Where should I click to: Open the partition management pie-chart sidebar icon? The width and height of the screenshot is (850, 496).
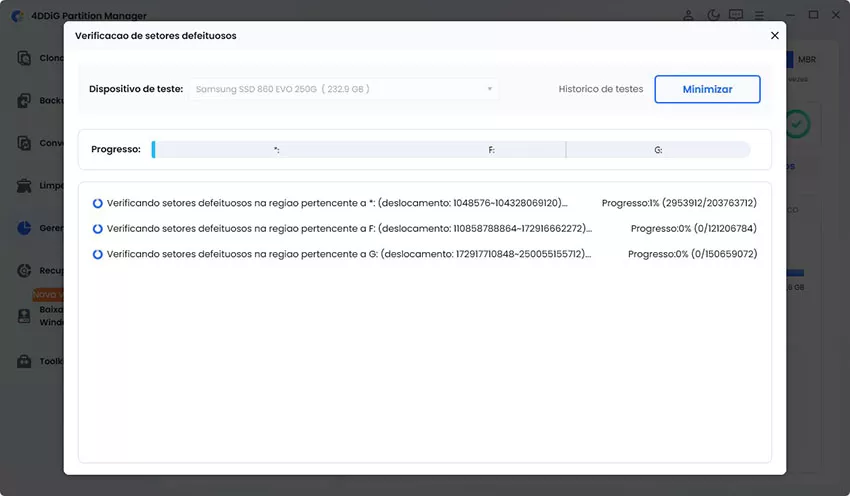pos(24,228)
